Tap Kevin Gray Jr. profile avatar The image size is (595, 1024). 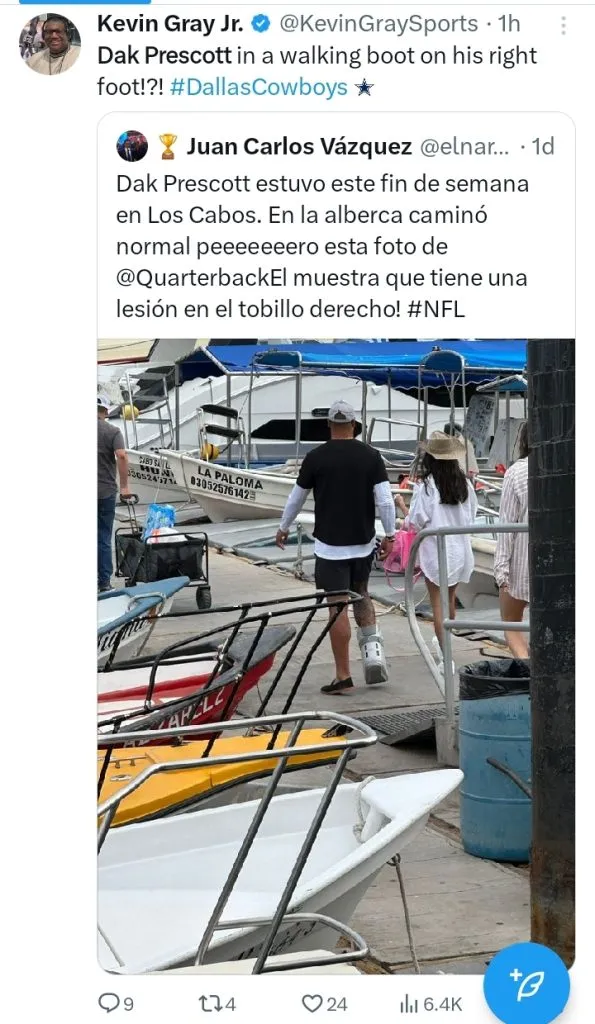[50, 44]
